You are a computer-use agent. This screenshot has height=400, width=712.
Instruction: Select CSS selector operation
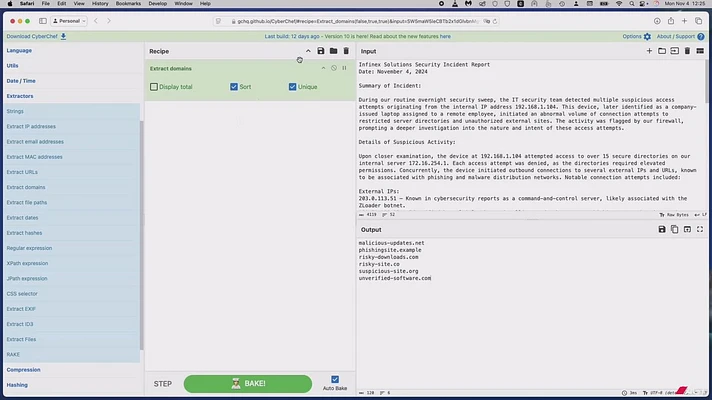(x=72, y=294)
